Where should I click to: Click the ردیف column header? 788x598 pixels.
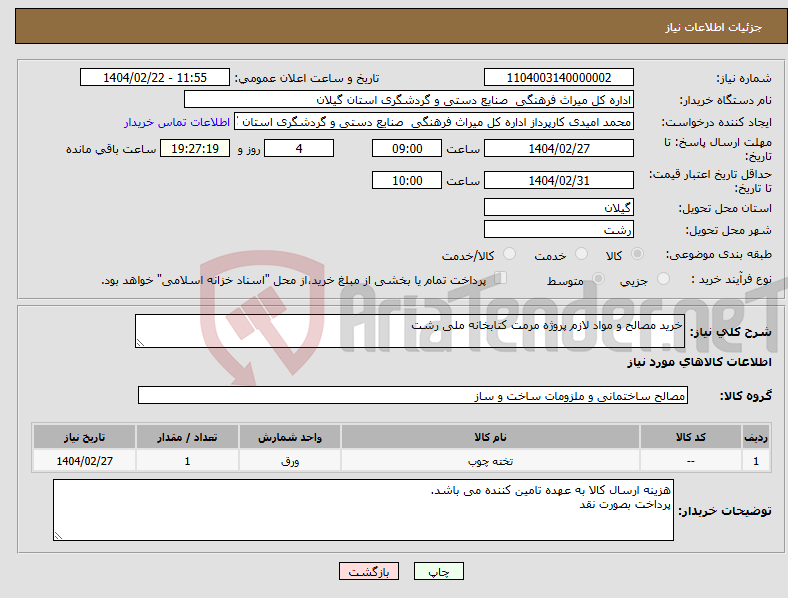coord(756,437)
